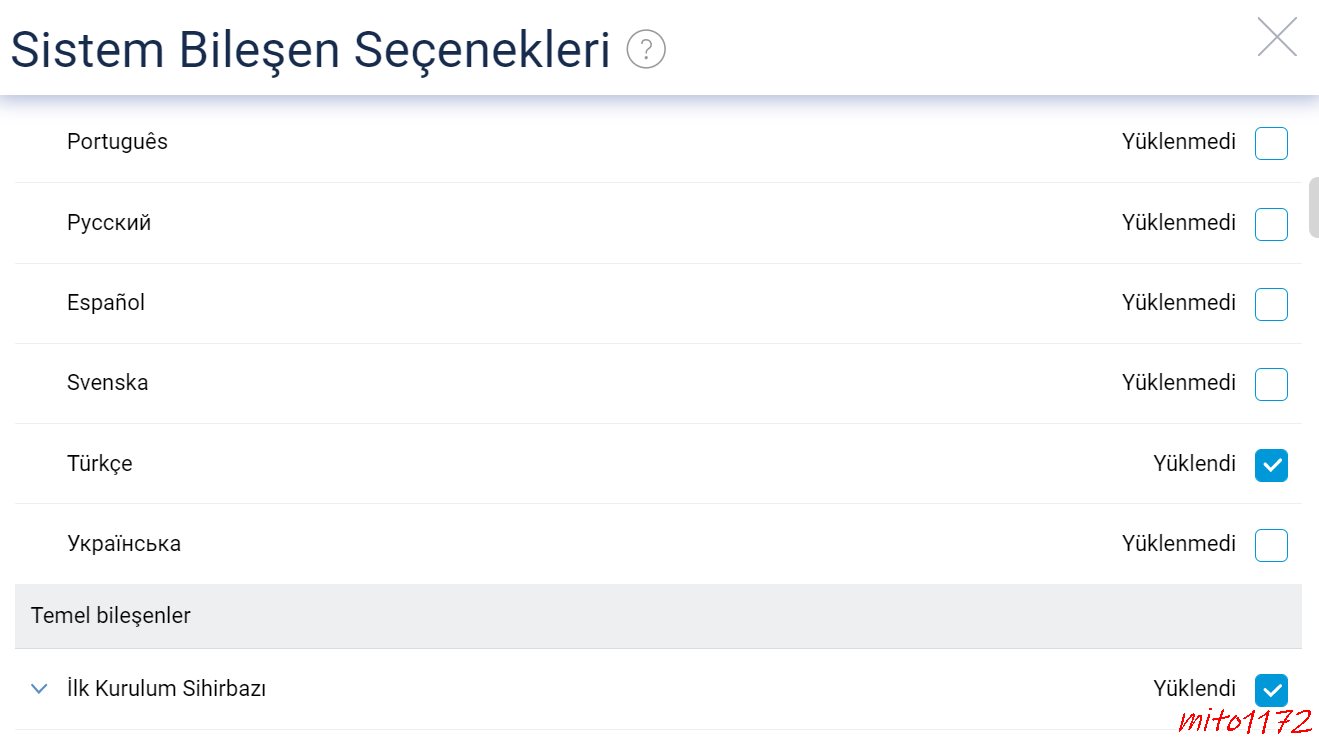Tick the Español language checkbox
This screenshot has height=746, width=1319.
(1271, 304)
